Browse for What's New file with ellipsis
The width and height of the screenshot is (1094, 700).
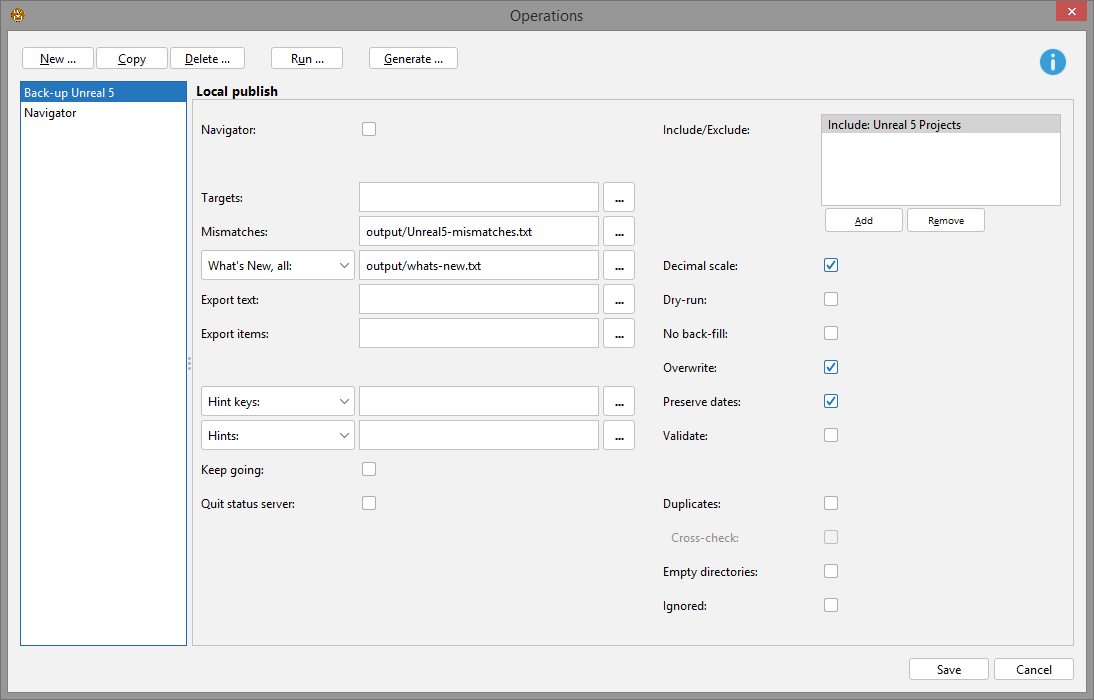(x=619, y=266)
